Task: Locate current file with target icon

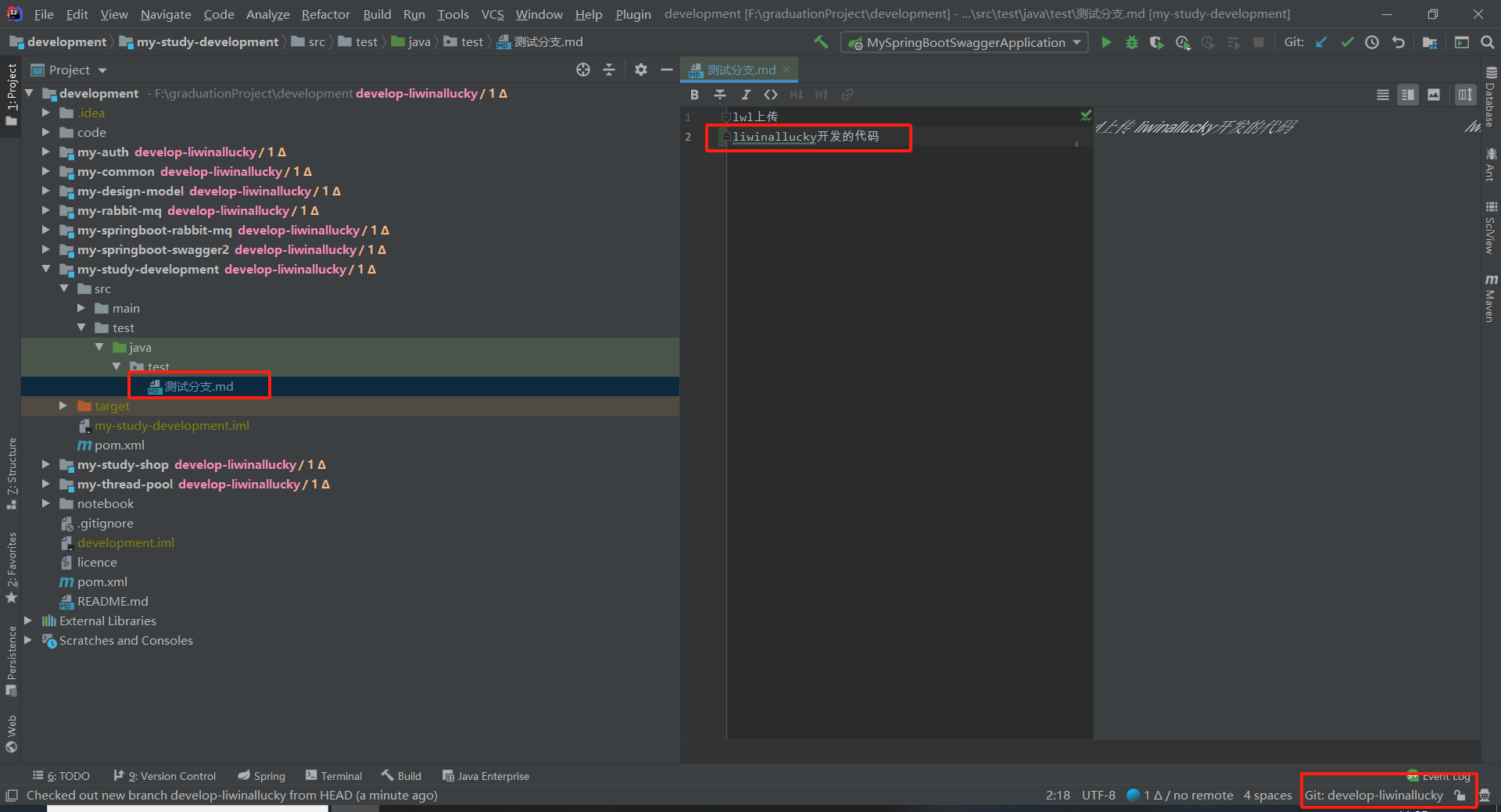Action: (x=583, y=70)
